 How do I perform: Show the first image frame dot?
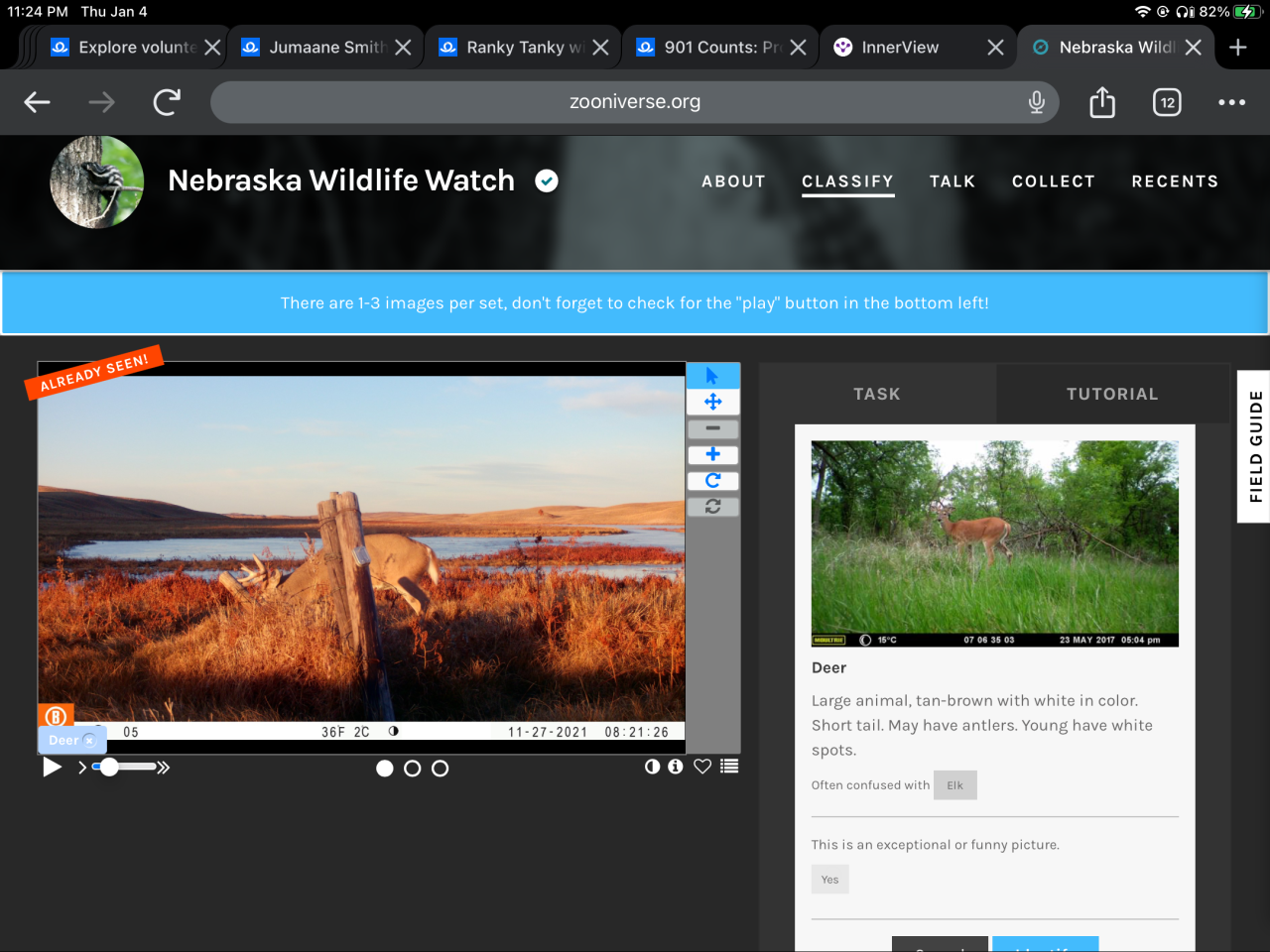pos(385,769)
